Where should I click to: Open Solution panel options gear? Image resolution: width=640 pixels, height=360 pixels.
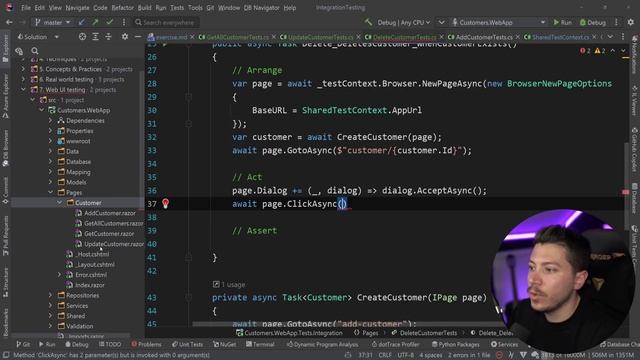tap(125, 37)
